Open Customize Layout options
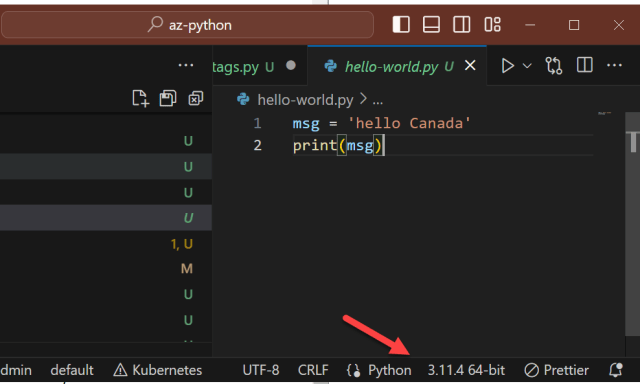Viewport: 640px width, 384px height. pyautogui.click(x=492, y=24)
